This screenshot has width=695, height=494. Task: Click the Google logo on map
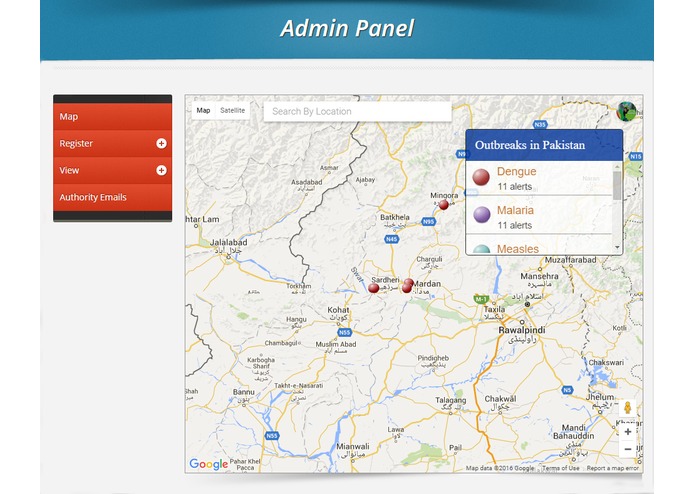(x=208, y=464)
